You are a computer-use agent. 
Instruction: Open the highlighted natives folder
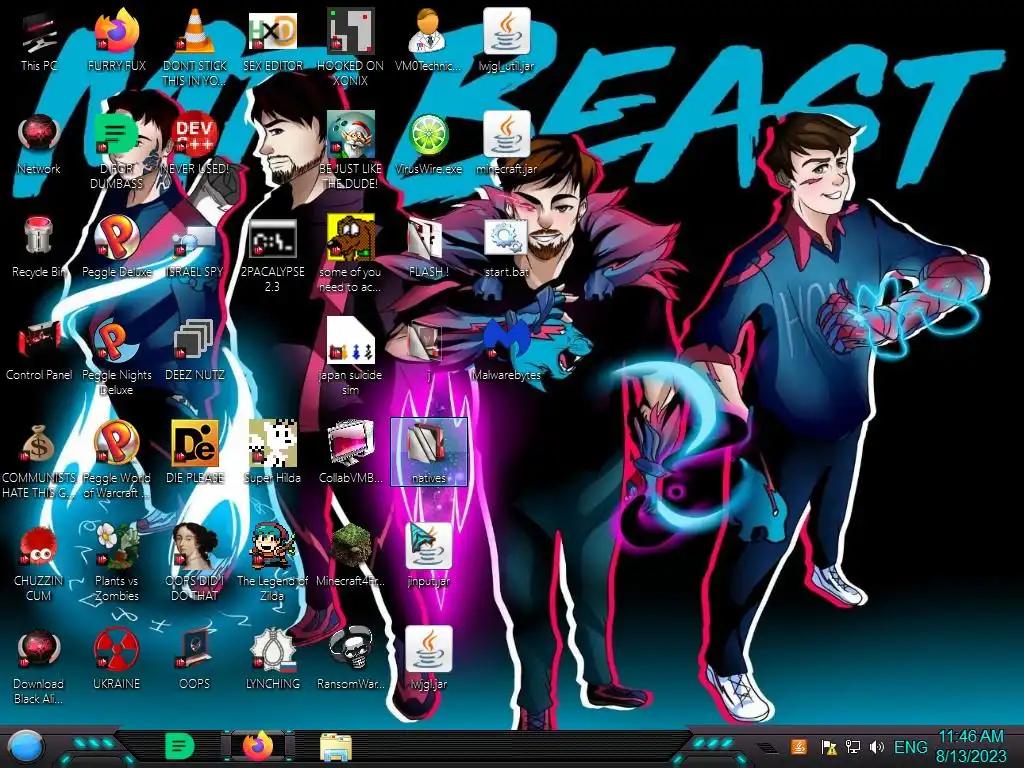(x=428, y=452)
